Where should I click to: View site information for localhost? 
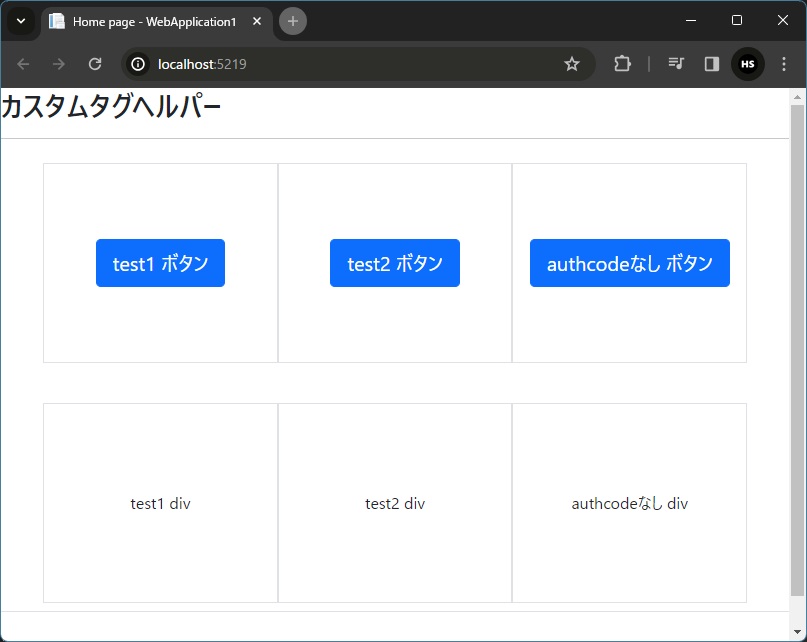pyautogui.click(x=139, y=64)
